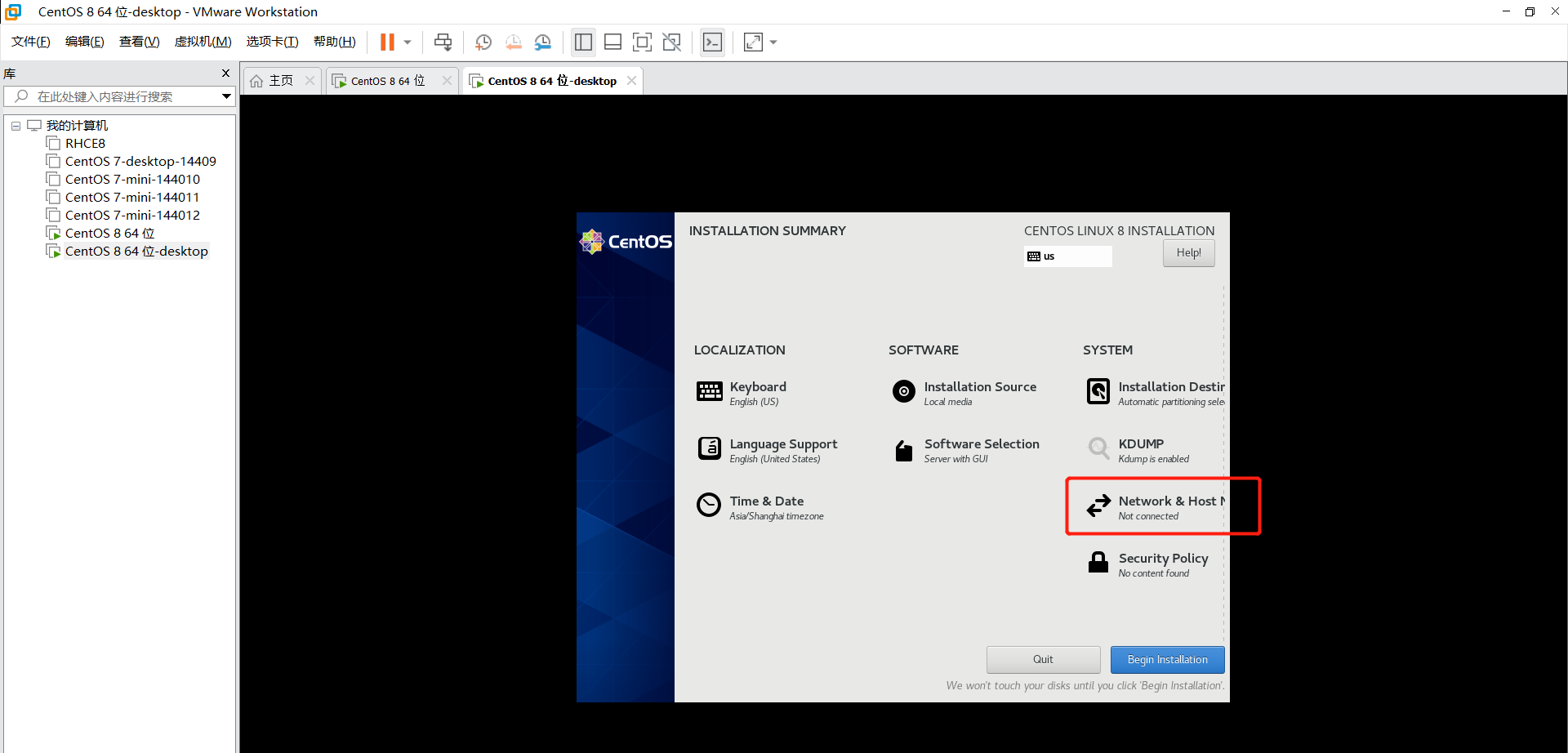Open the KDUMP magnifier icon
This screenshot has height=753, width=1568.
click(x=1098, y=448)
